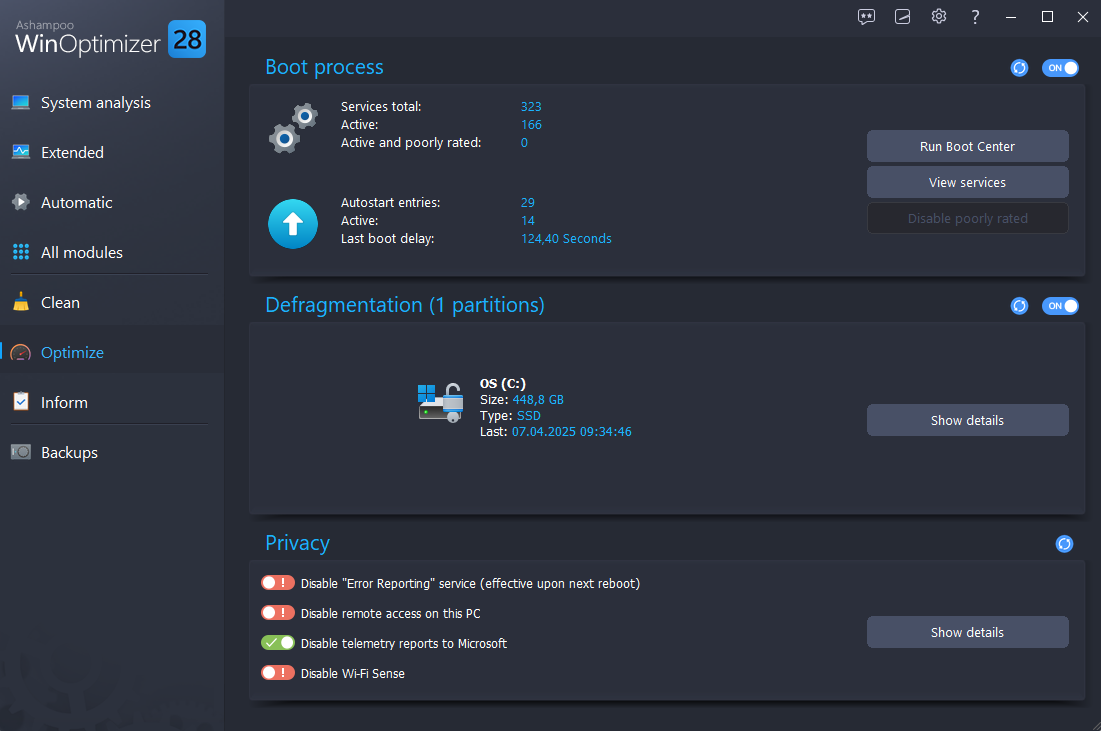This screenshot has height=731, width=1101.
Task: Click the Inform clipboard icon
Action: click(21, 402)
